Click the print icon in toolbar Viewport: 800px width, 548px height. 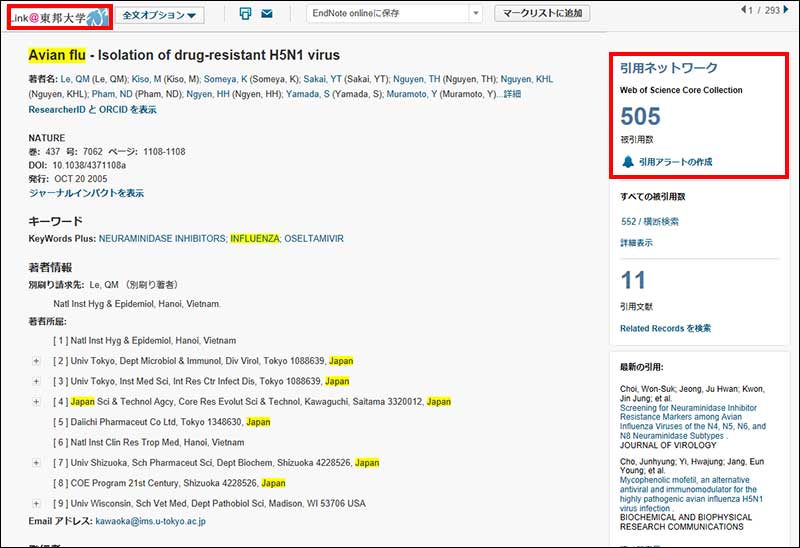coord(245,14)
